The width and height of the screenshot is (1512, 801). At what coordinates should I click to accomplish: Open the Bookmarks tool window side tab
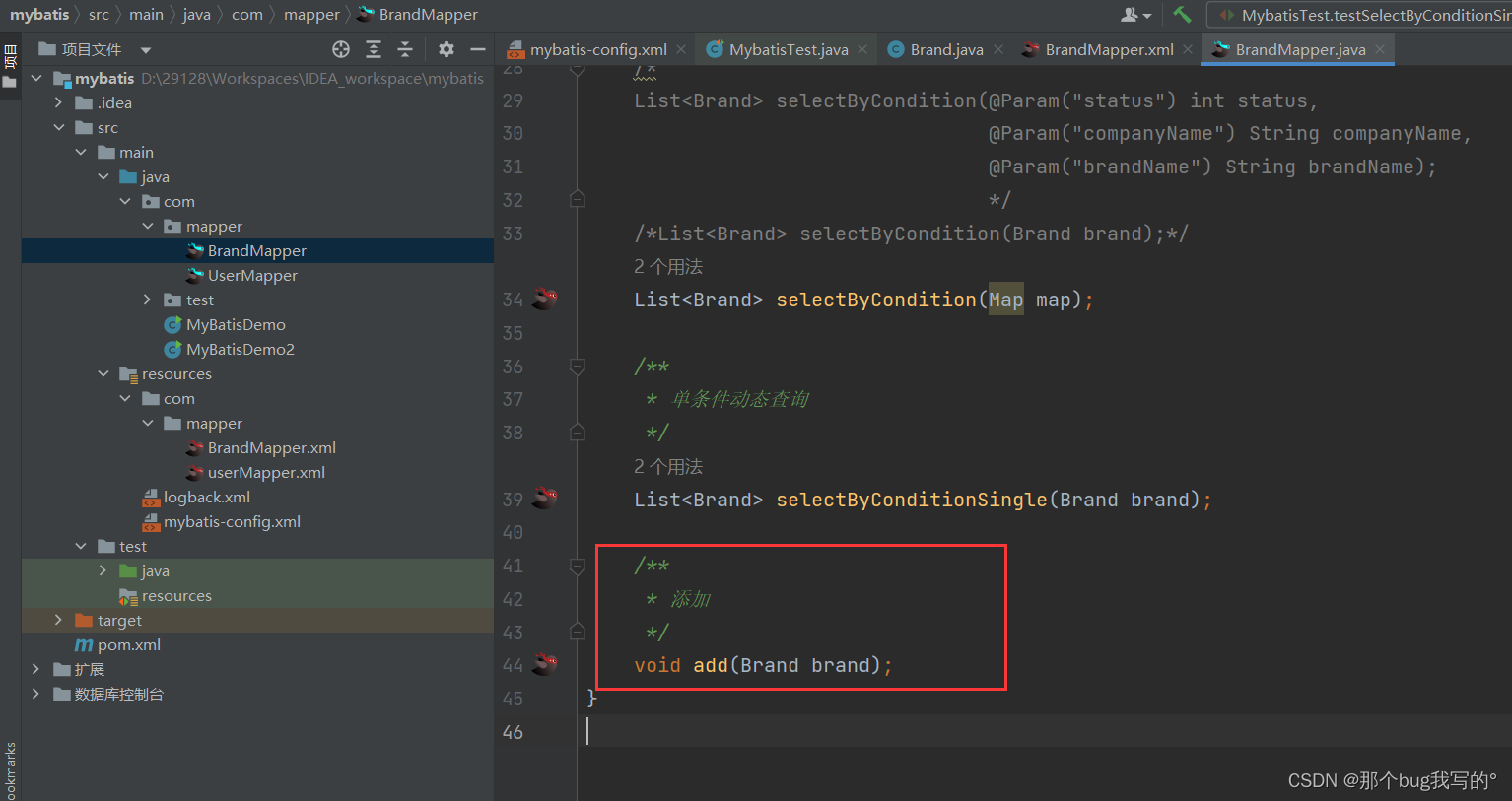10,771
